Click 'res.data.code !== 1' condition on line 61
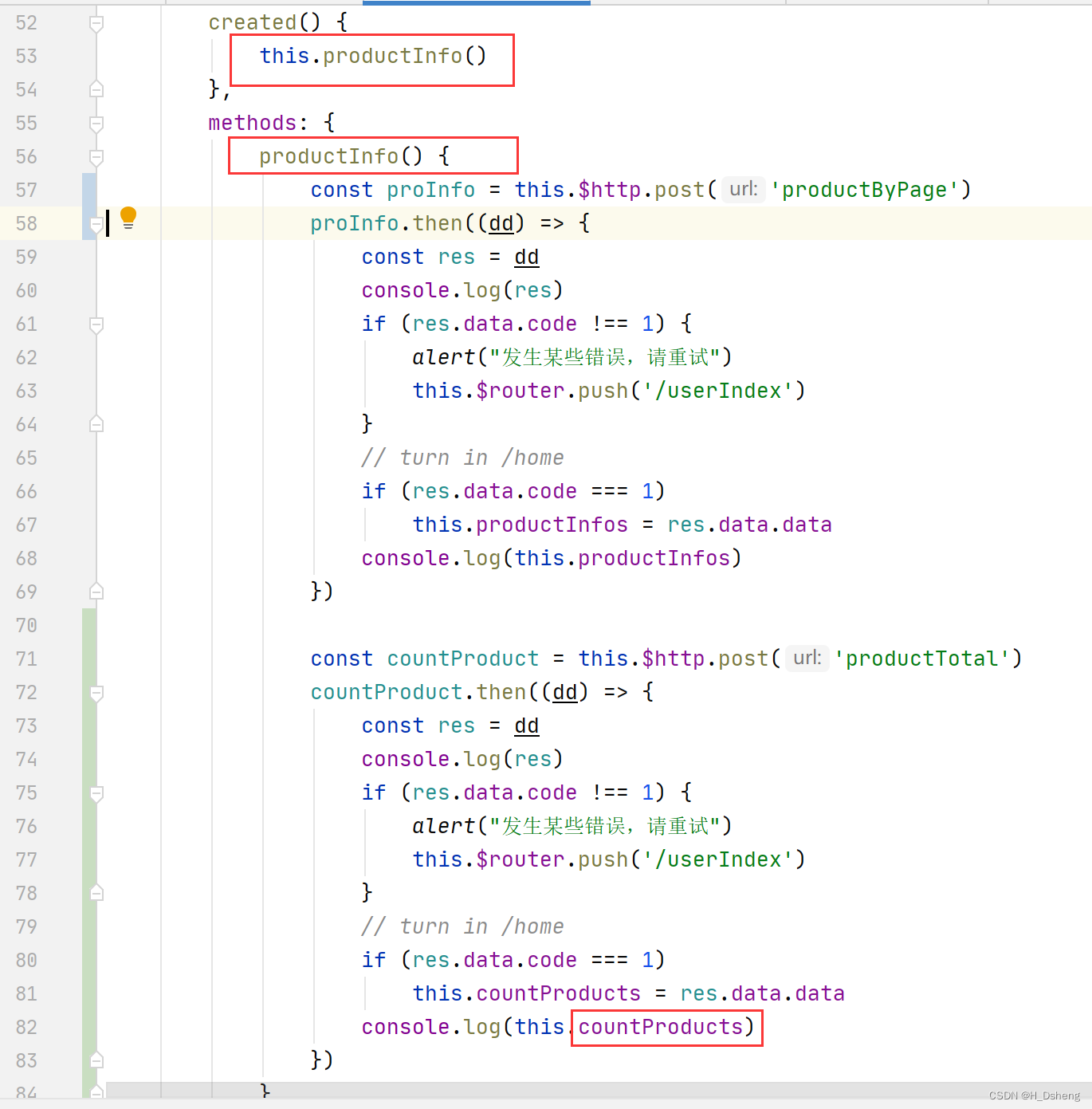1092x1109 pixels. click(533, 324)
